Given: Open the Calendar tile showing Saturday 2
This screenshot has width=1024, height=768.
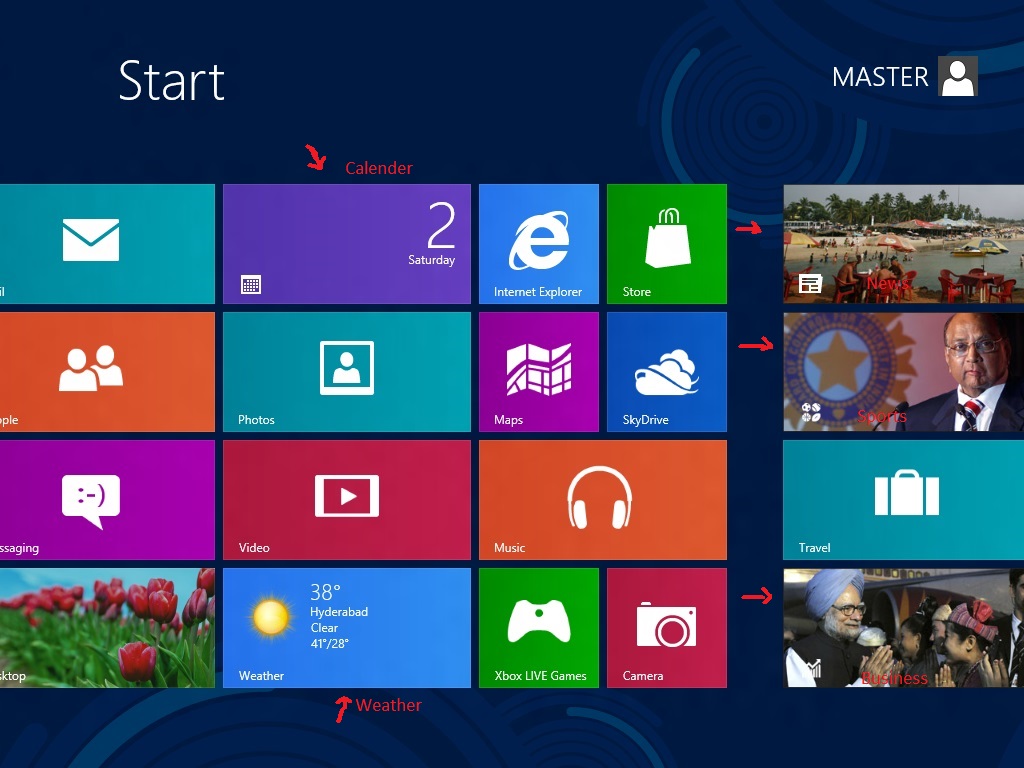Looking at the screenshot, I should click(x=347, y=244).
